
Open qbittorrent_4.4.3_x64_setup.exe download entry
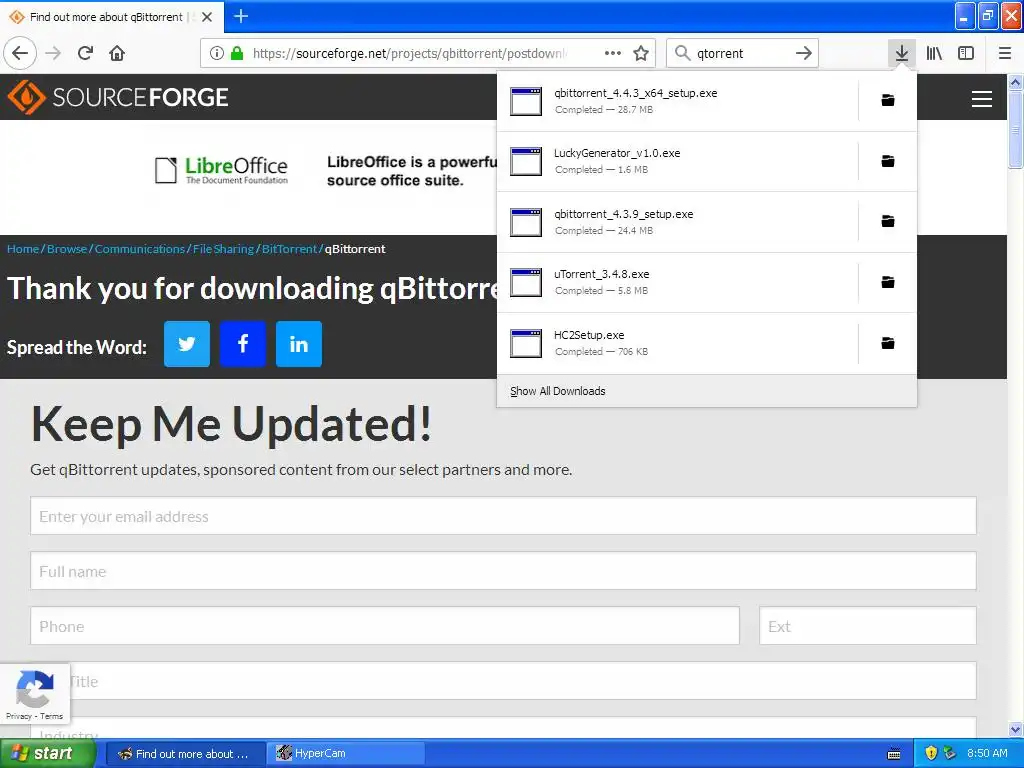[x=677, y=101]
